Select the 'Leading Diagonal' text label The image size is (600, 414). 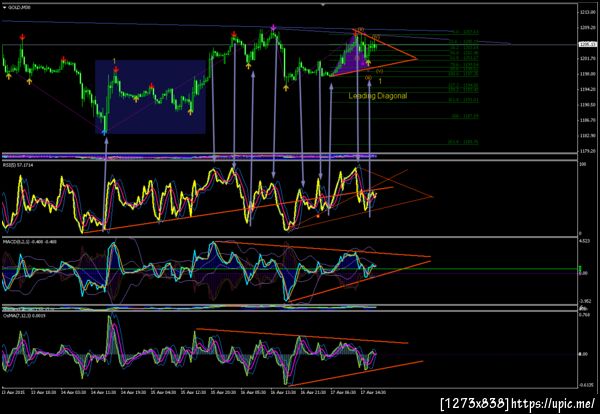click(x=378, y=96)
